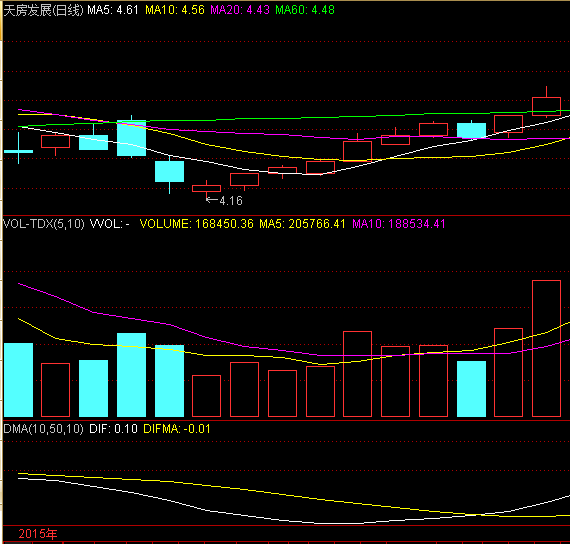Click the VOLUME: 168450.36 readout
This screenshot has height=544, width=570.
pos(196,224)
